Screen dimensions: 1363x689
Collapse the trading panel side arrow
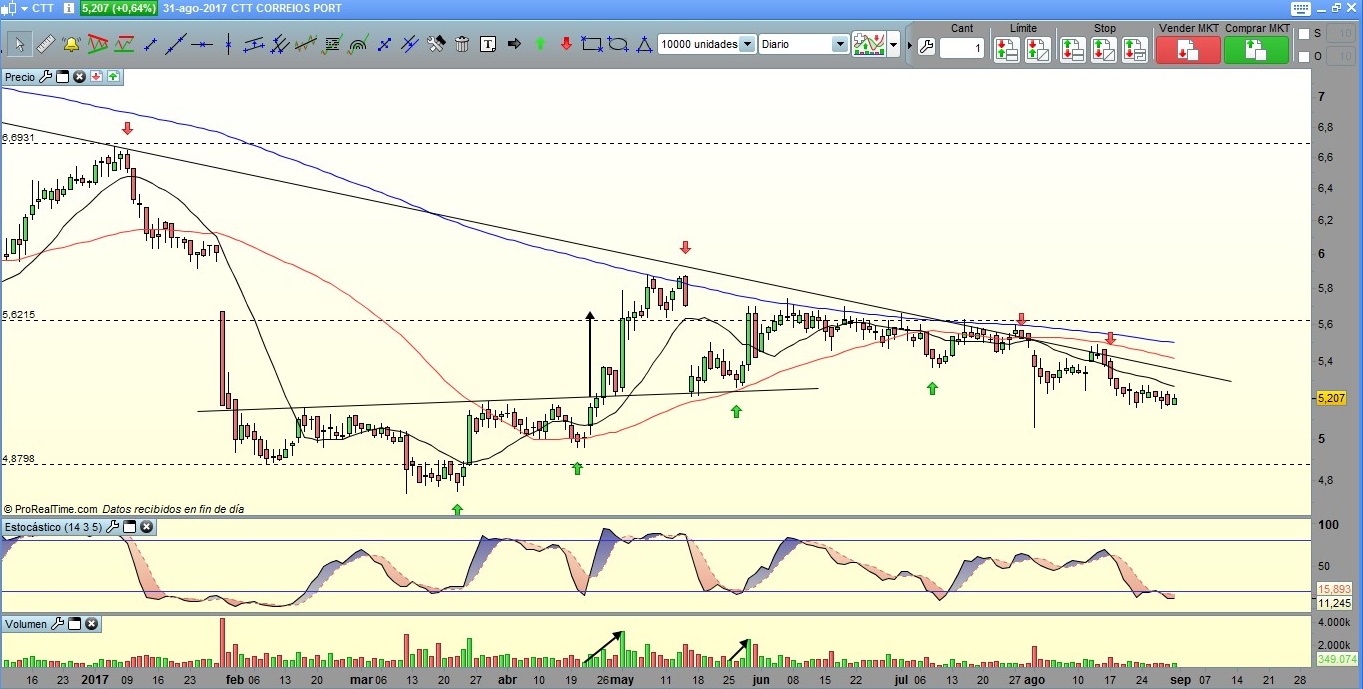pyautogui.click(x=908, y=45)
